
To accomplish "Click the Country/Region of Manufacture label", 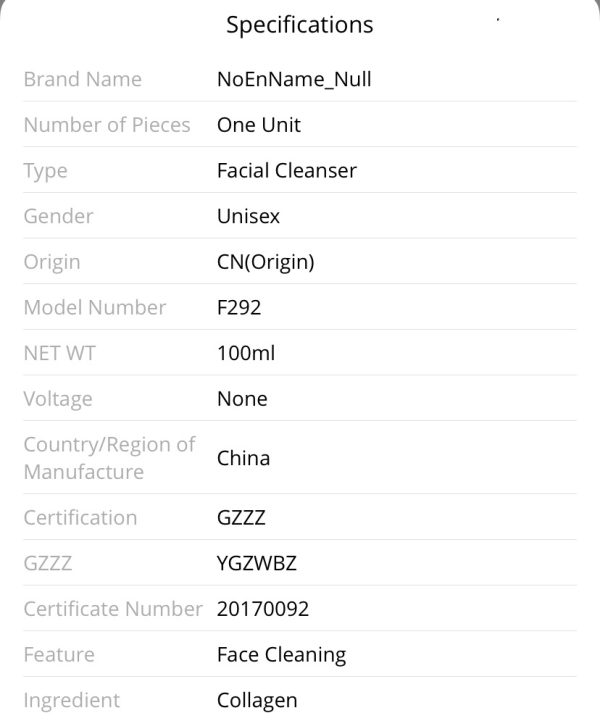I will click(109, 458).
